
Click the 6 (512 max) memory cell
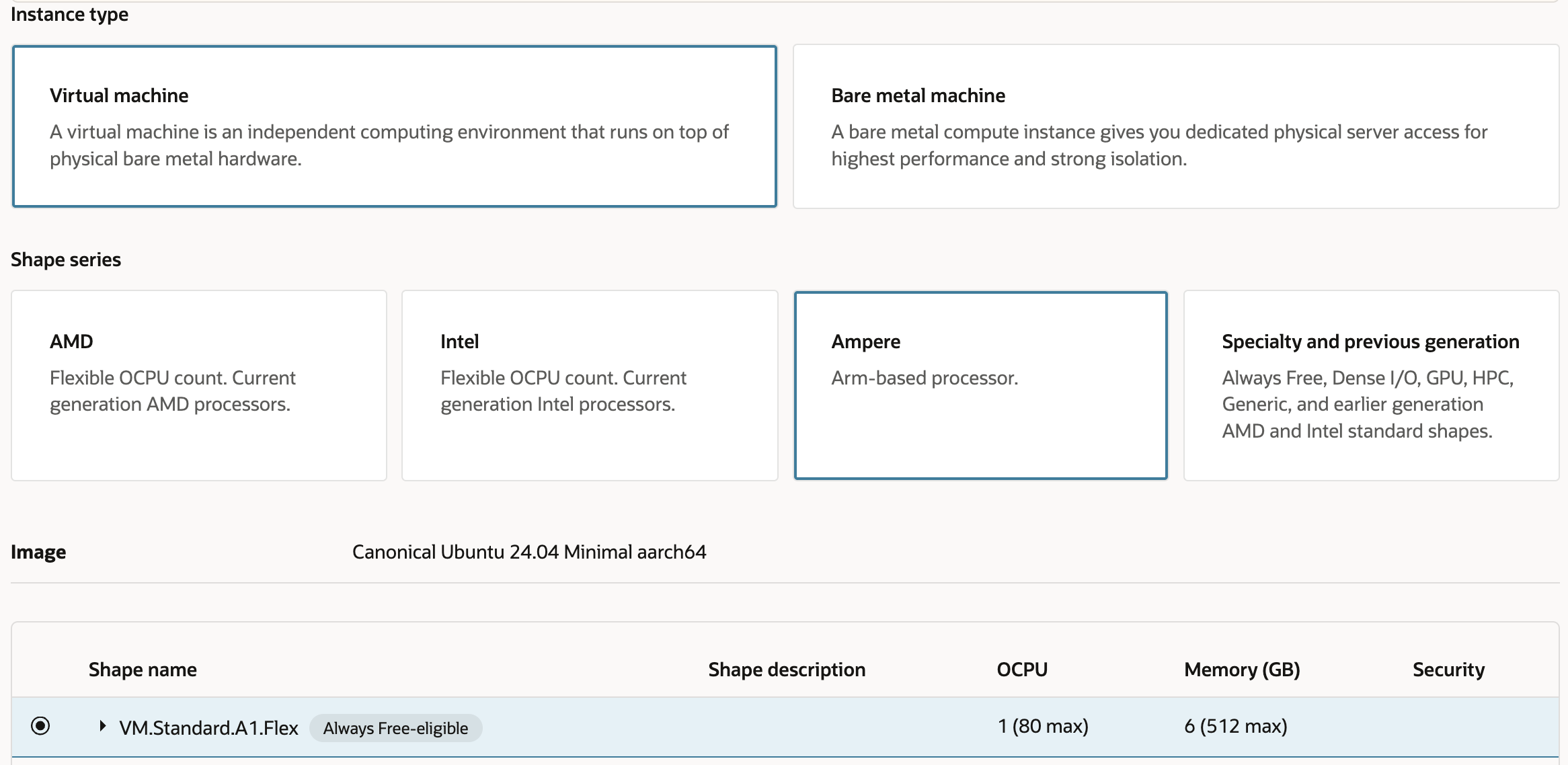tap(1236, 726)
